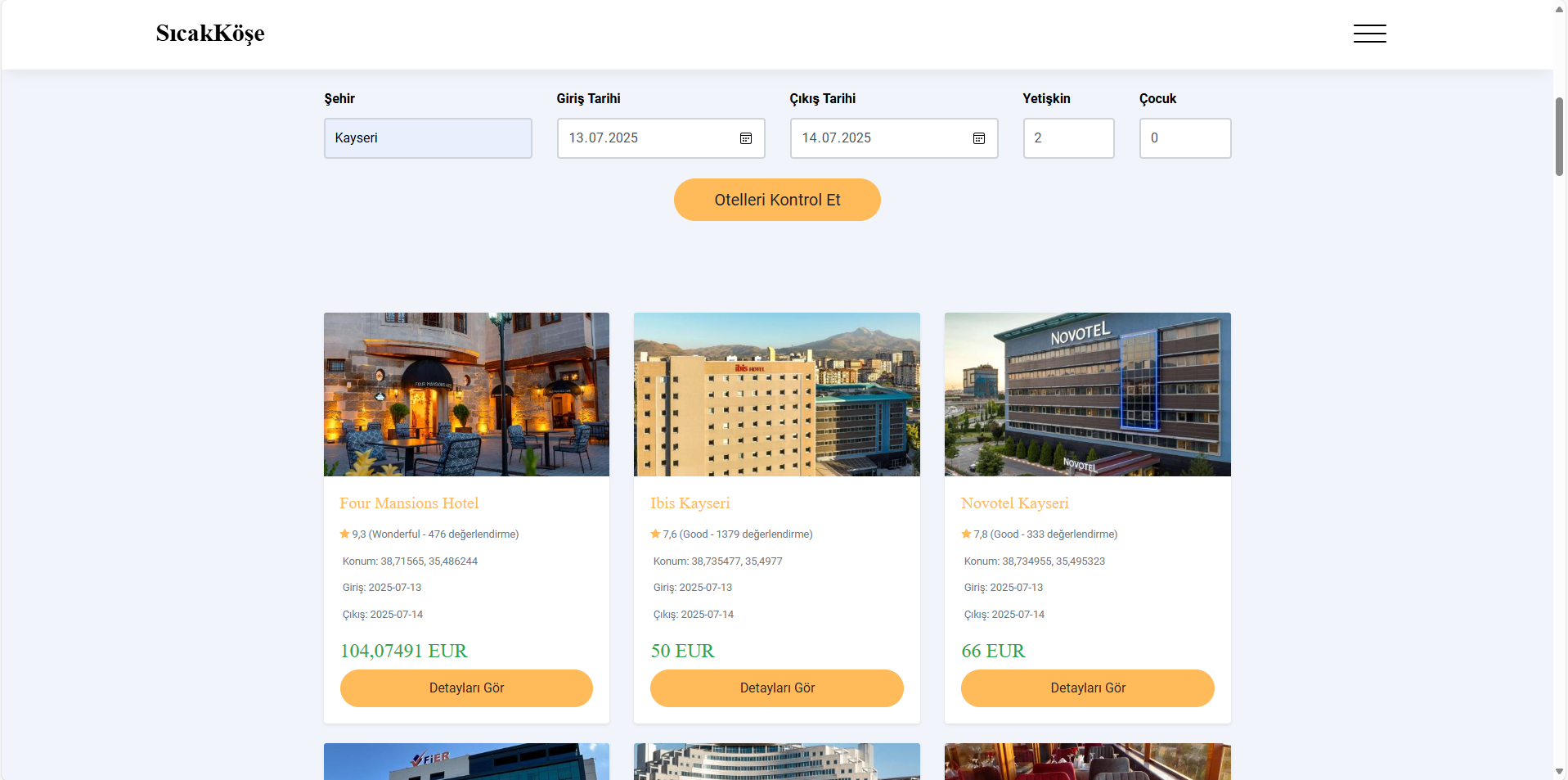
Task: Click Konum 38,735477, 35,4977 text
Action: point(717,561)
